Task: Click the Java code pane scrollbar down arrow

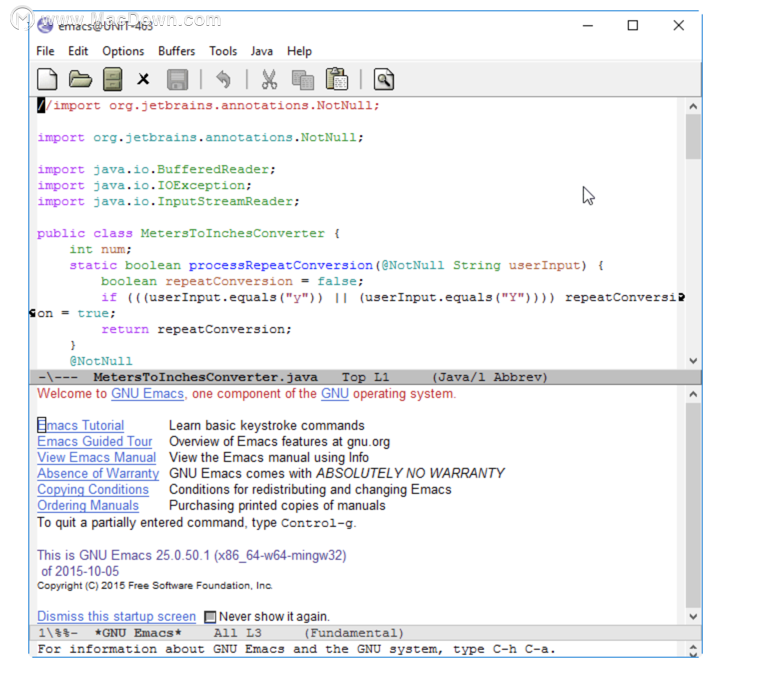Action: (693, 361)
